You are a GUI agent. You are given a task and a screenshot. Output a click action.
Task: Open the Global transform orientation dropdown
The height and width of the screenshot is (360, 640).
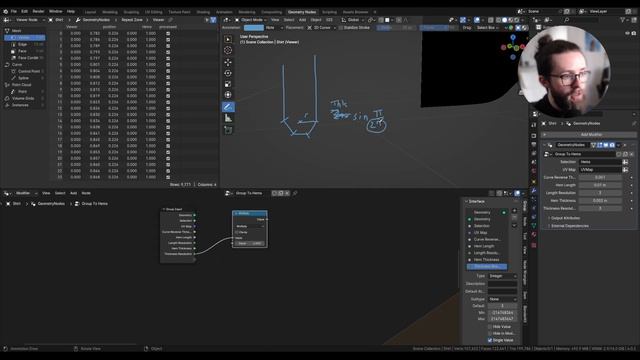352,20
